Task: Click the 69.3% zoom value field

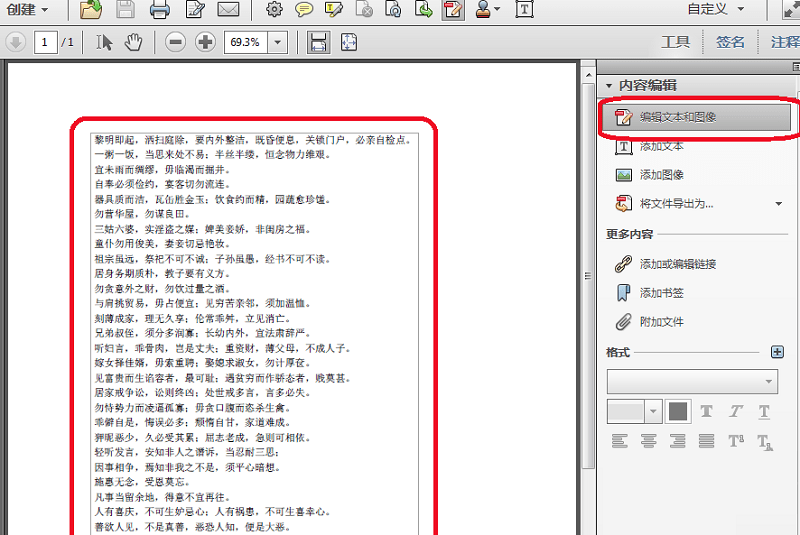Action: click(x=245, y=42)
